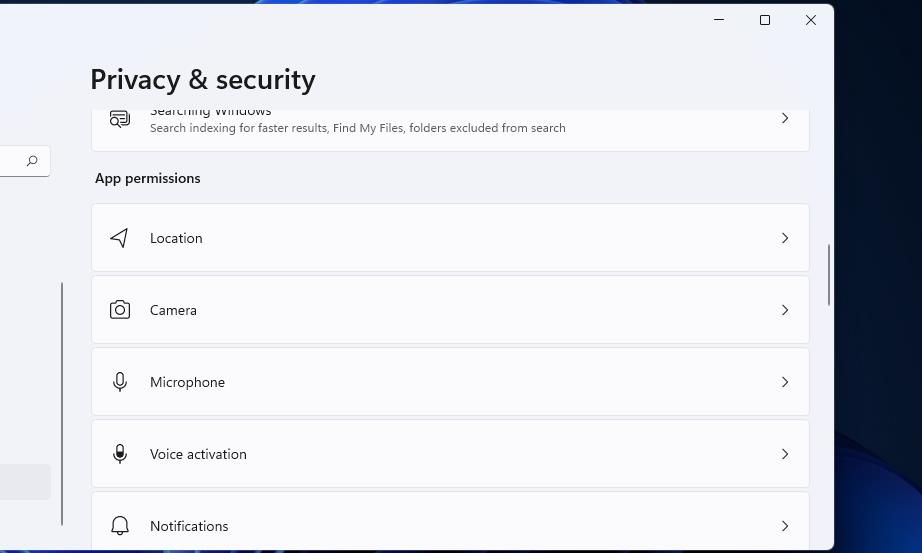Expand the Voice activation row chevron
This screenshot has height=553, width=922.
click(785, 454)
